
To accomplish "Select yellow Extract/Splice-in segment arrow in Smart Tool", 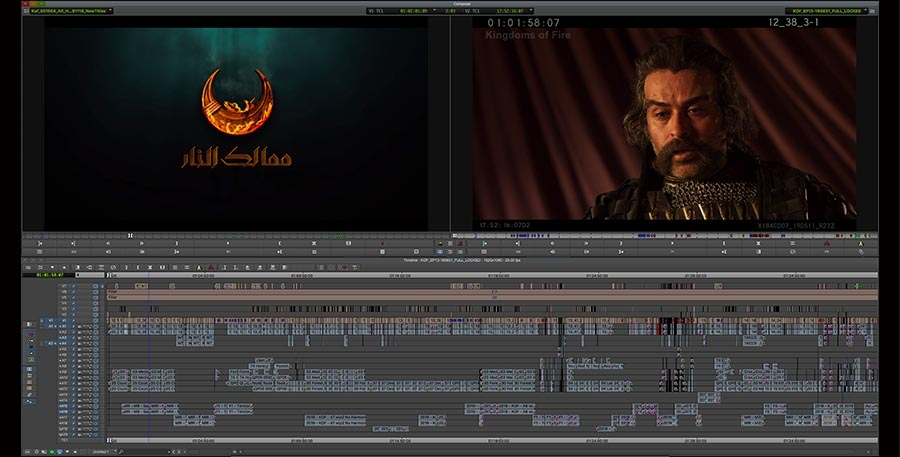I will (31, 340).
